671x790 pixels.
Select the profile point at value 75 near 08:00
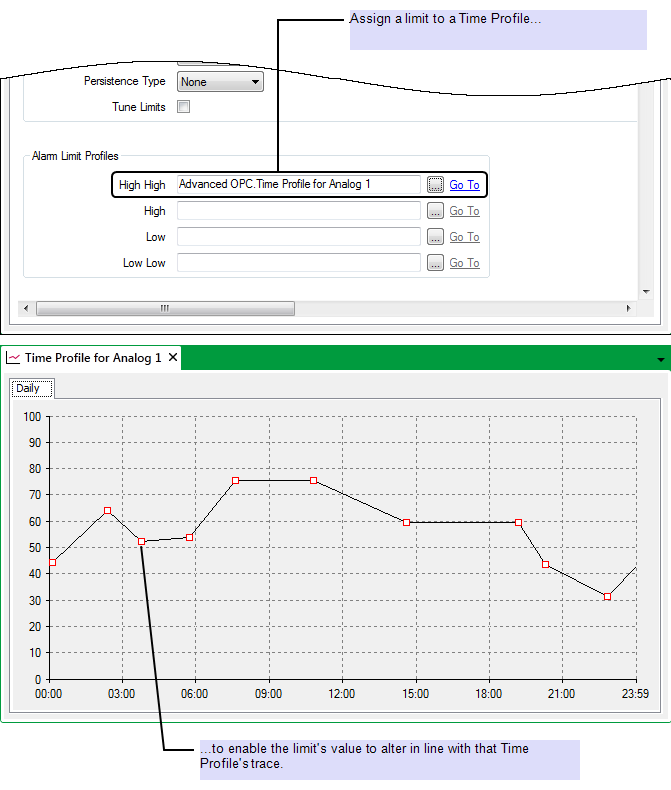tap(236, 481)
